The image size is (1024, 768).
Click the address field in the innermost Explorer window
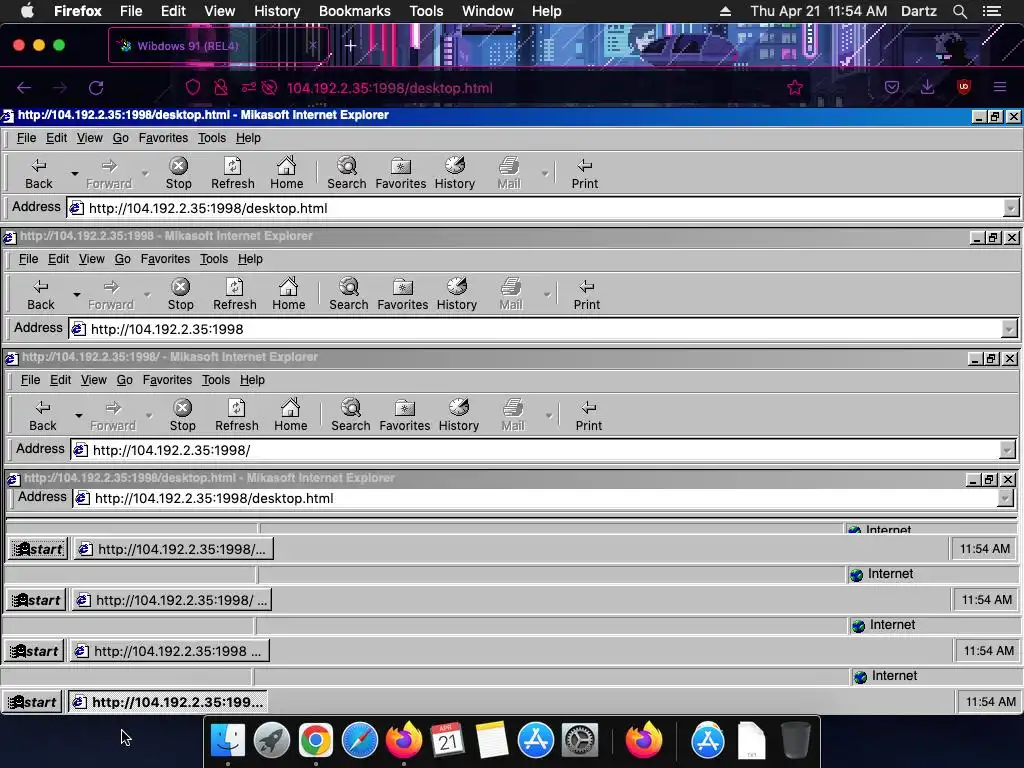535,498
